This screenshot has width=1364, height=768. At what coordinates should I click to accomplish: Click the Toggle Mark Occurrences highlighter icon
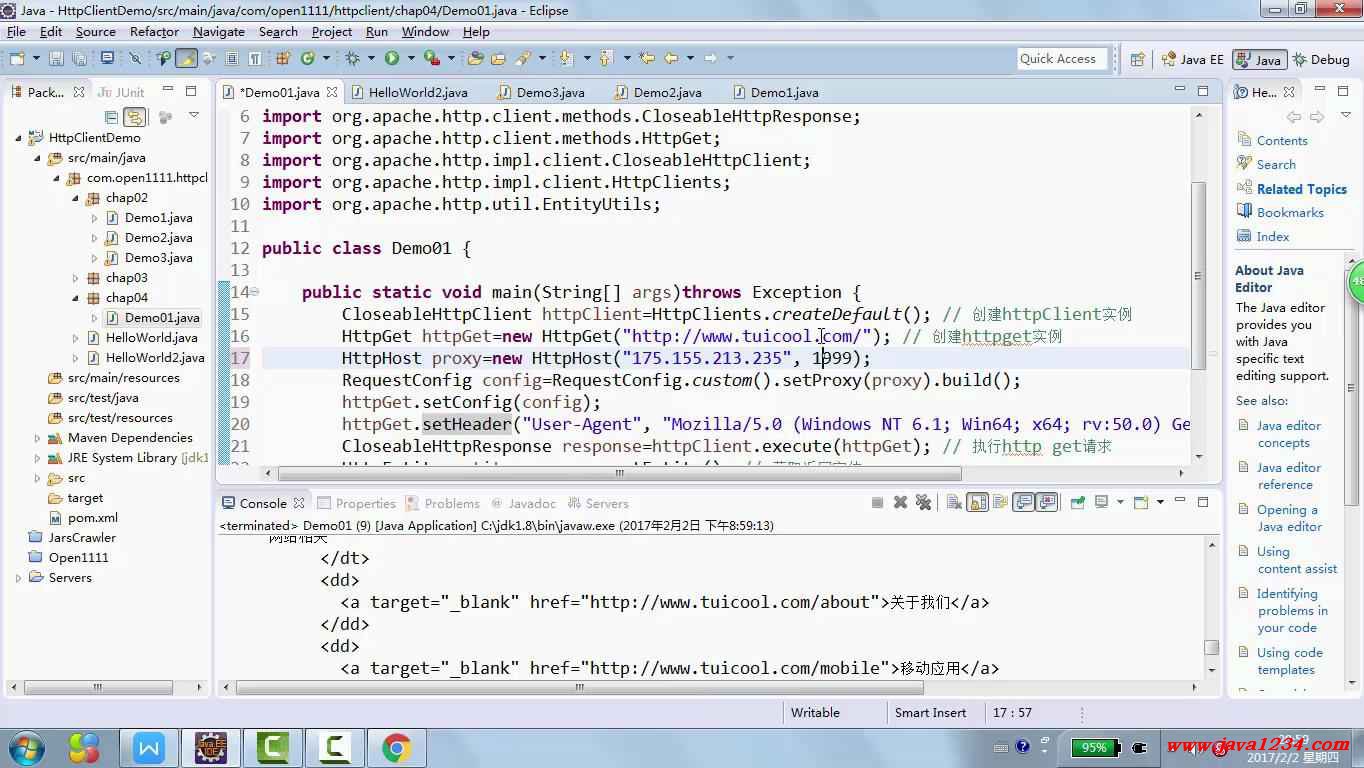[186, 59]
